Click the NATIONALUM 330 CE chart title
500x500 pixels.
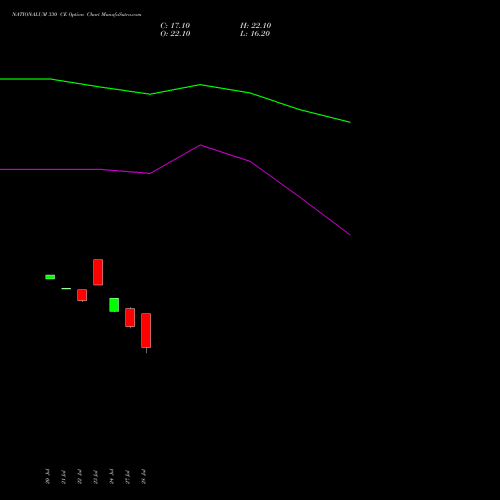tap(76, 15)
